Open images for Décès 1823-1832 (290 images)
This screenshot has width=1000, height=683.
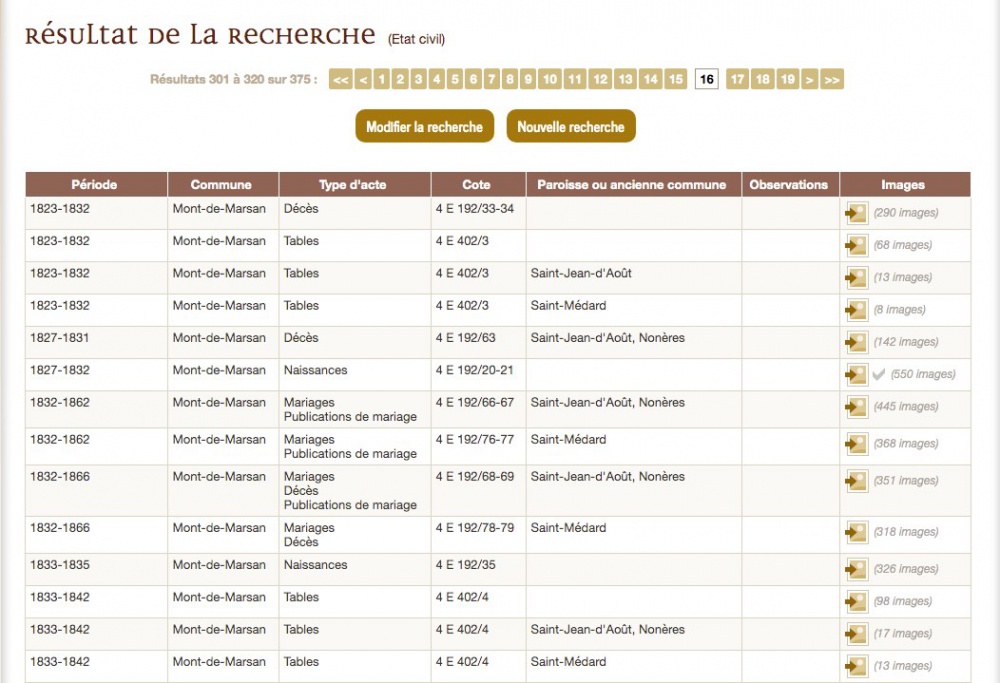[856, 213]
